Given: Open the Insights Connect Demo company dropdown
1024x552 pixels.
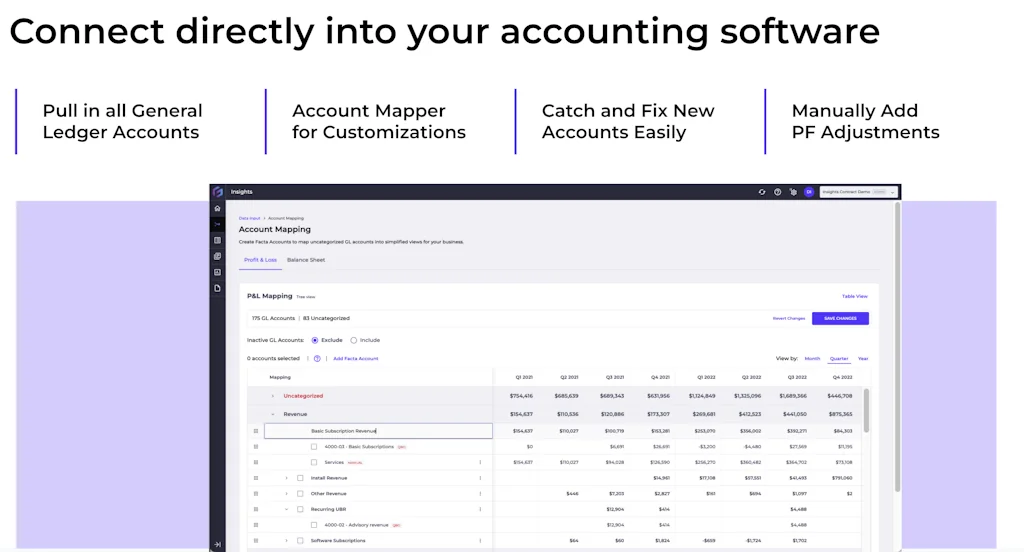Looking at the screenshot, I should click(x=859, y=192).
